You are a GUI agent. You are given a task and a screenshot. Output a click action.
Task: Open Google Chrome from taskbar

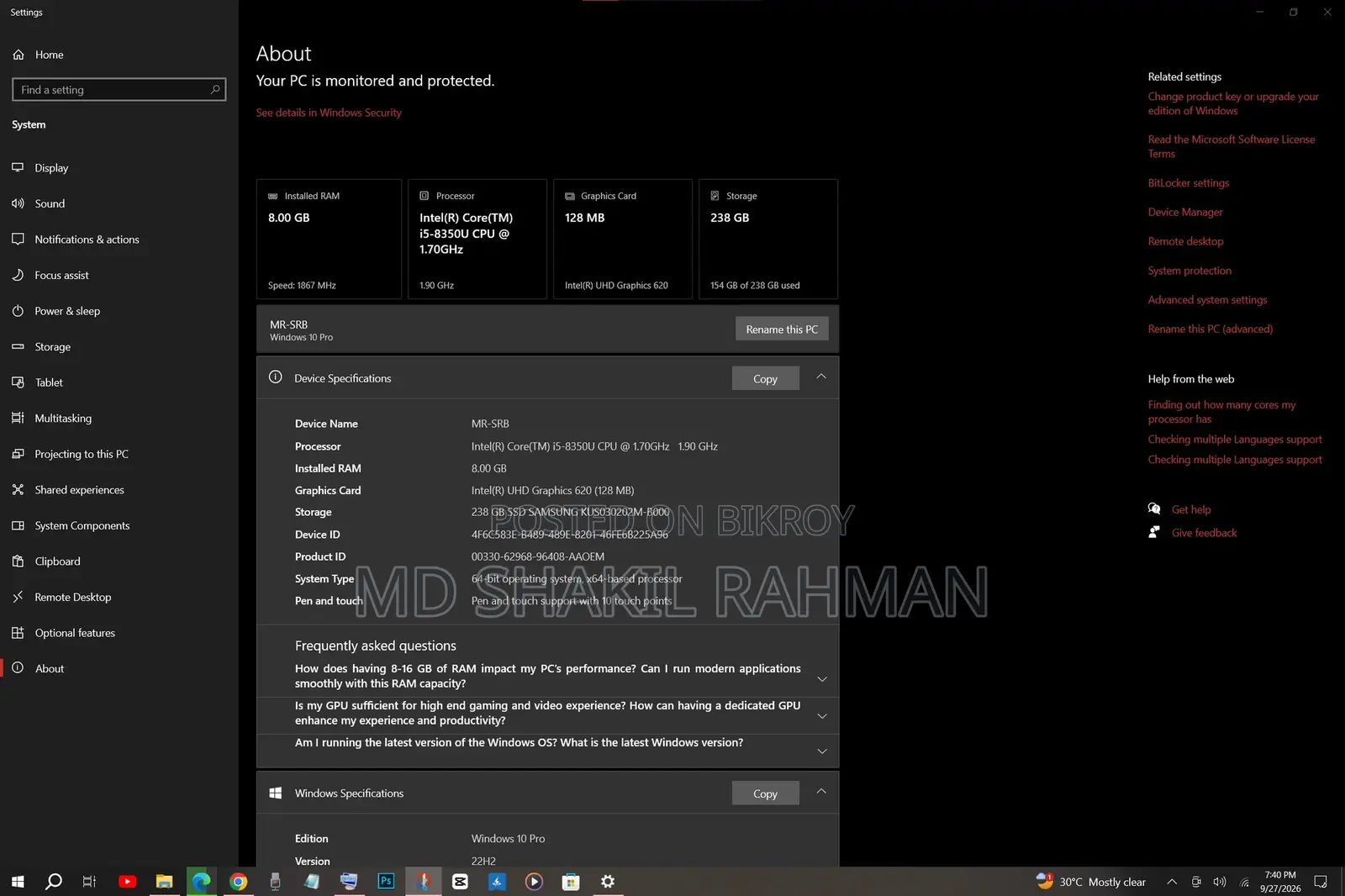coord(239,881)
